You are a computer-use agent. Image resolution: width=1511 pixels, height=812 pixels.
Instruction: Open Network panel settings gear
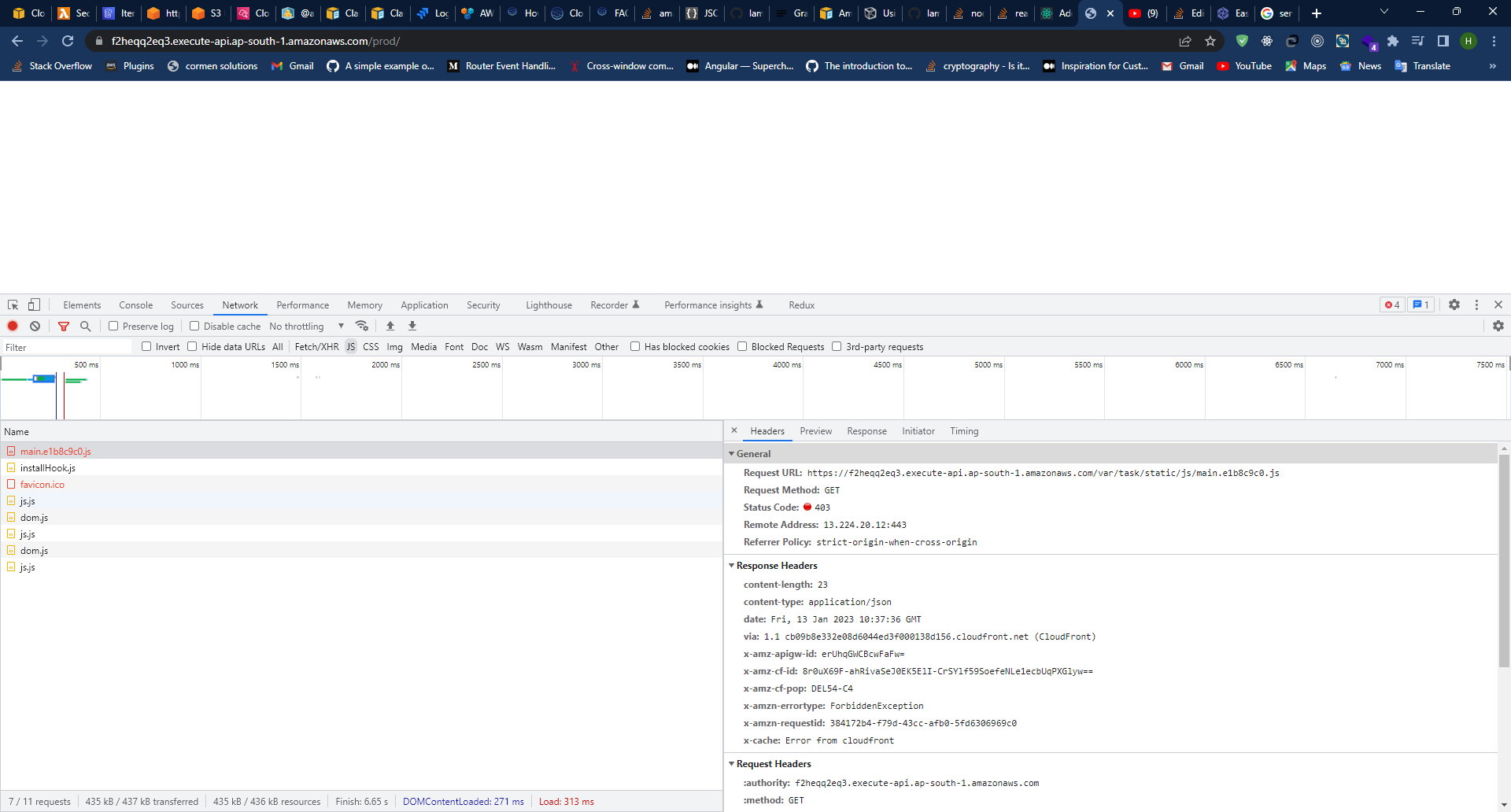[x=1498, y=326]
